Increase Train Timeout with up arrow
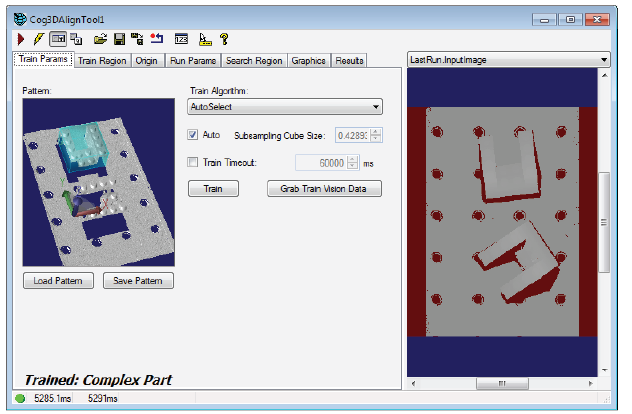 point(353,159)
